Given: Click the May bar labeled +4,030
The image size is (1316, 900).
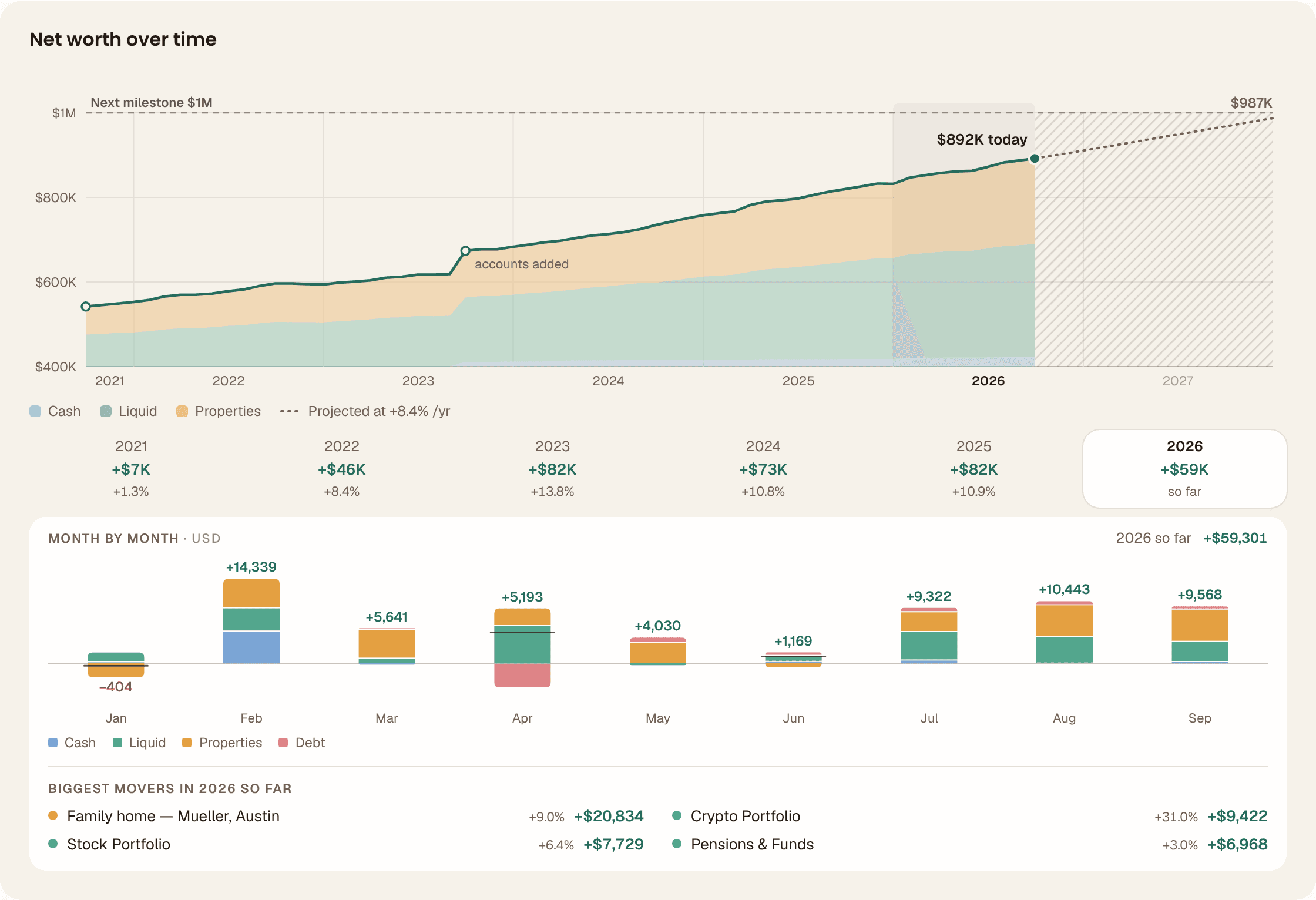Looking at the screenshot, I should pos(658,651).
